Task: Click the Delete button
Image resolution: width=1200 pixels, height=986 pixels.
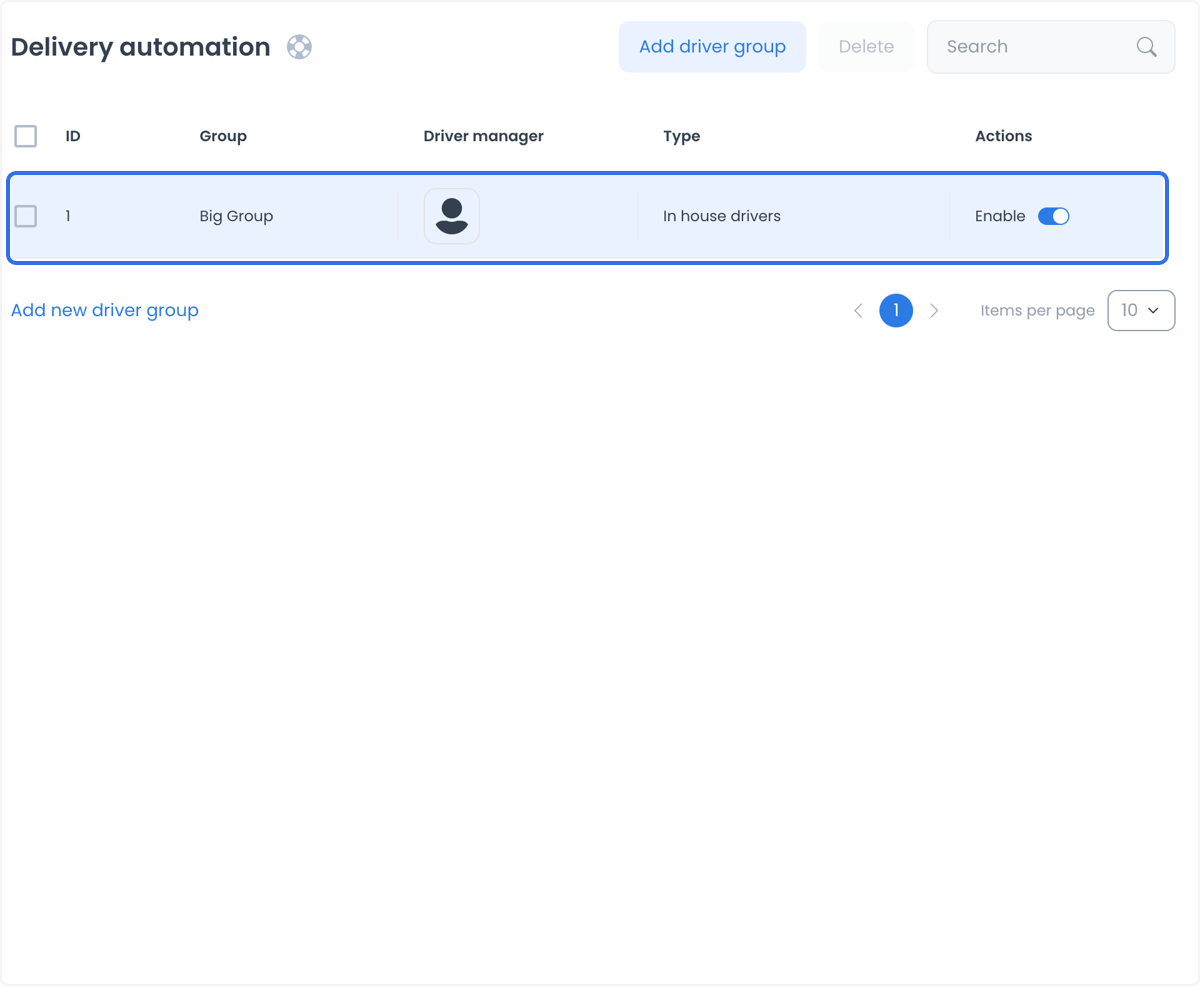Action: [866, 47]
